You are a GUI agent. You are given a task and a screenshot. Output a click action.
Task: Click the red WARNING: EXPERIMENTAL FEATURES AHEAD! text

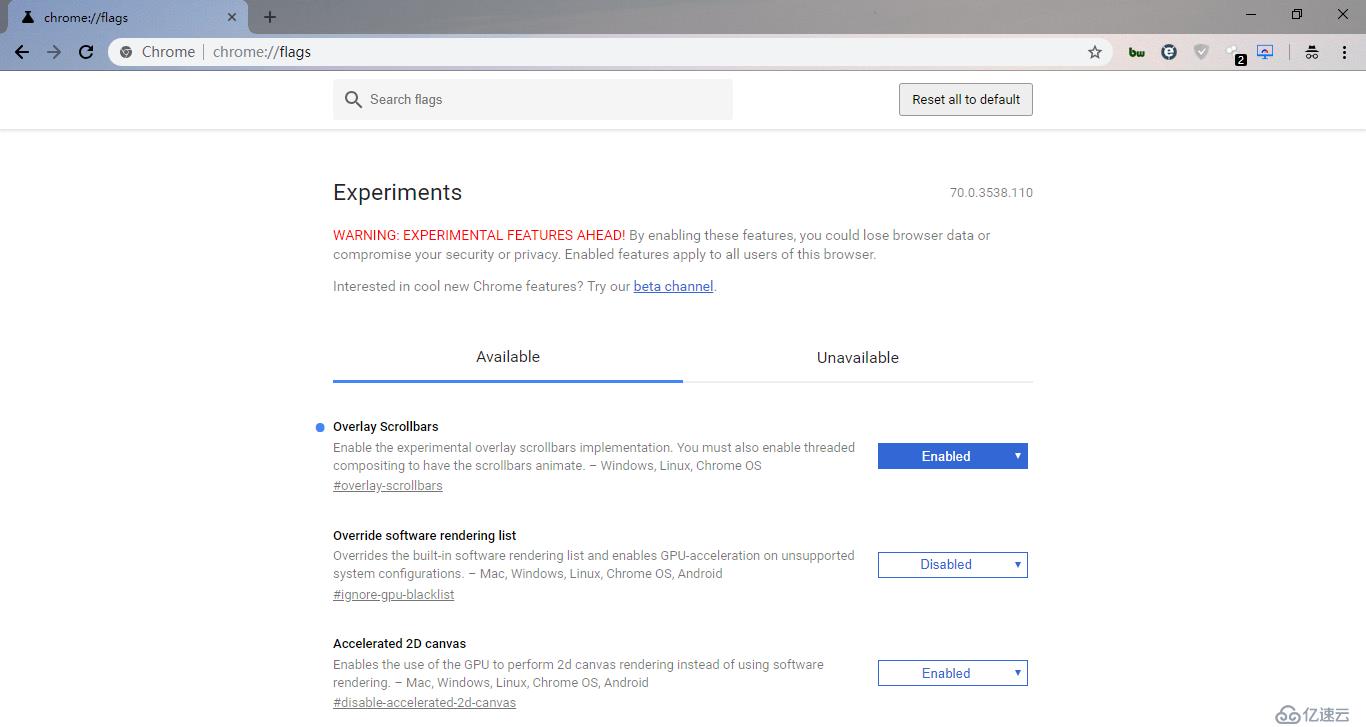479,235
